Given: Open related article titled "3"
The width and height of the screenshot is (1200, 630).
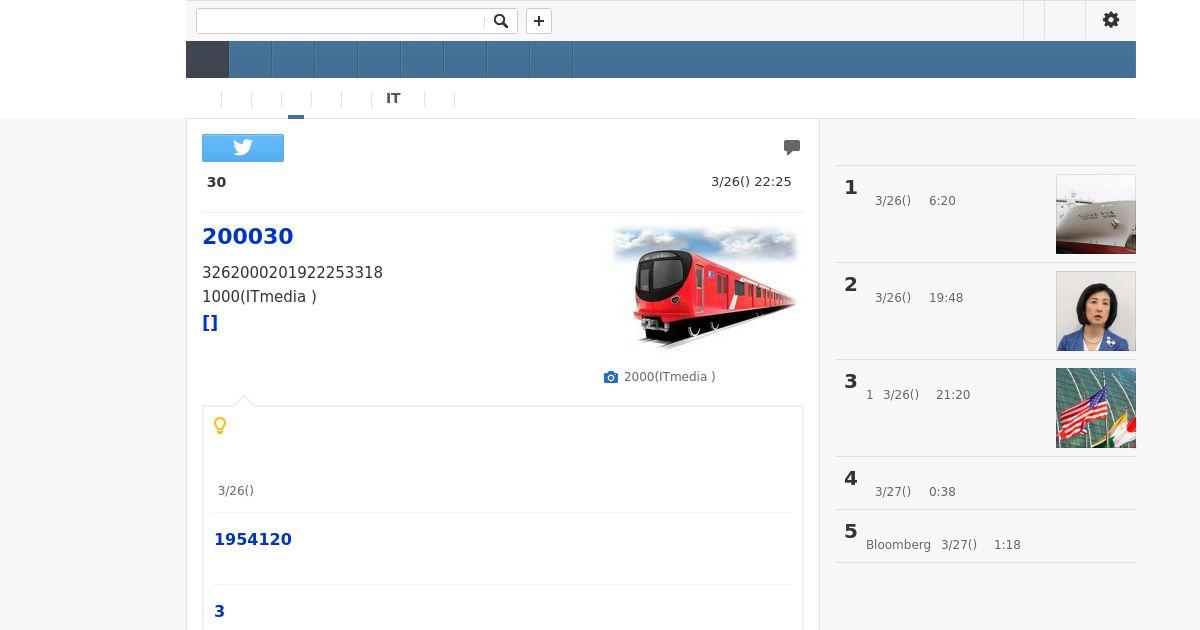Looking at the screenshot, I should [x=220, y=611].
